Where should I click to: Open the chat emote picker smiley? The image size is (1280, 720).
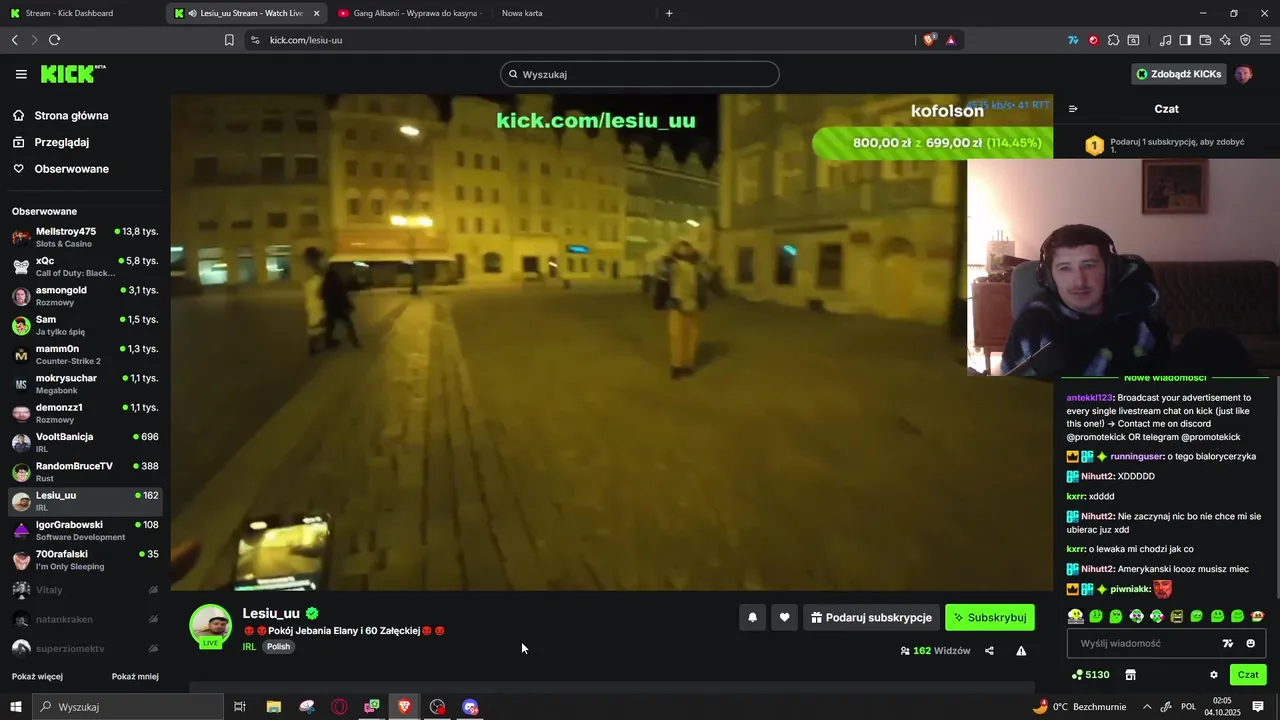1250,643
